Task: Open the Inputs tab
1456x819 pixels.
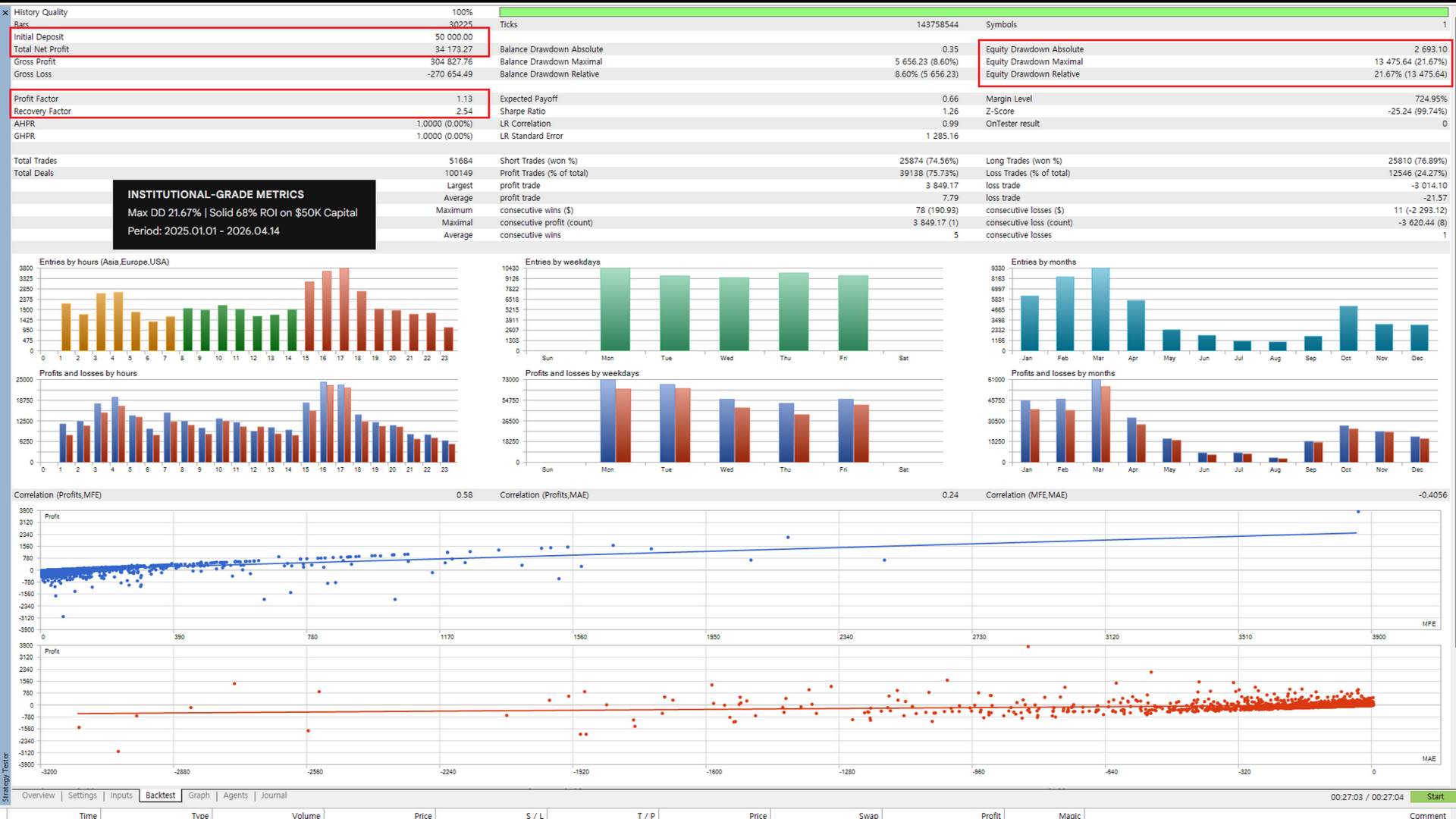Action: coord(121,795)
